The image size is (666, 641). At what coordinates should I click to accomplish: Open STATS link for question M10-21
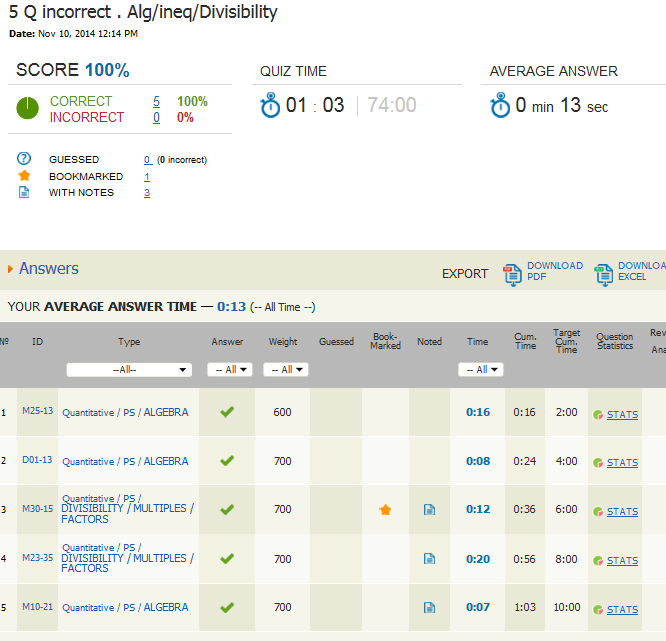tap(622, 610)
